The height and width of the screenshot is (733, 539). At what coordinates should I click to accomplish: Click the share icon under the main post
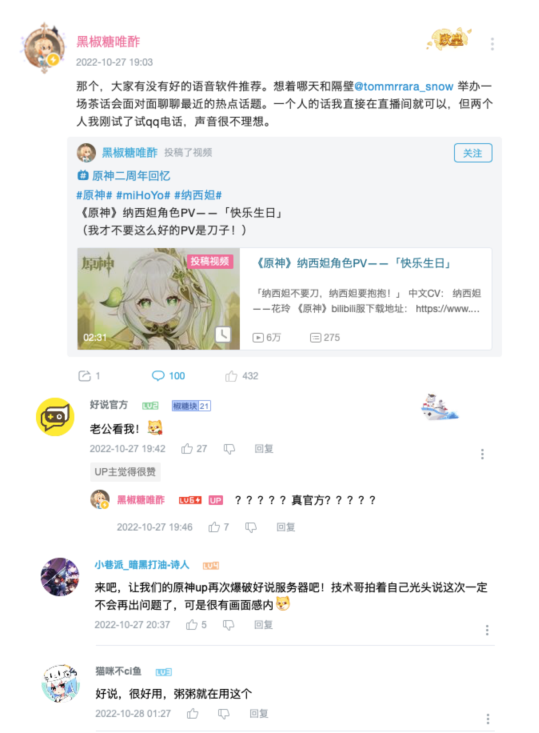[84, 376]
